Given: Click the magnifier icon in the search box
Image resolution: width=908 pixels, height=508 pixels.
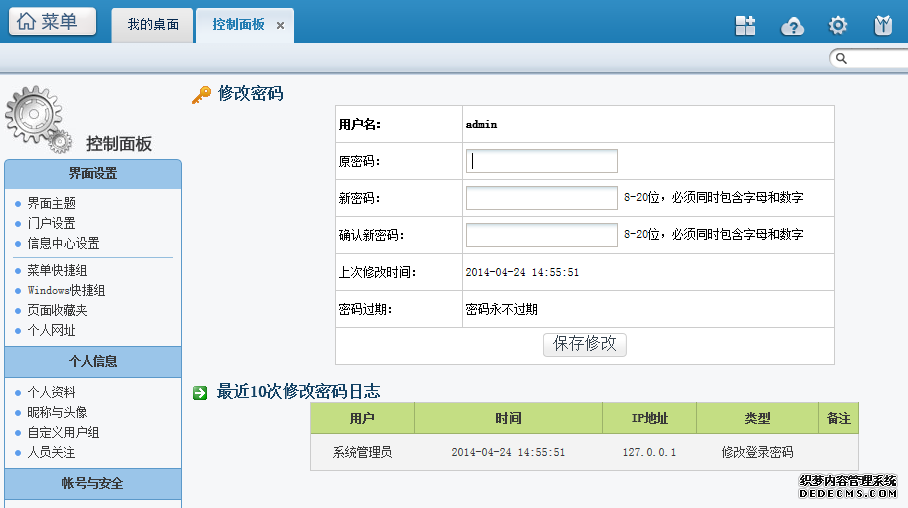Looking at the screenshot, I should click(x=841, y=59).
